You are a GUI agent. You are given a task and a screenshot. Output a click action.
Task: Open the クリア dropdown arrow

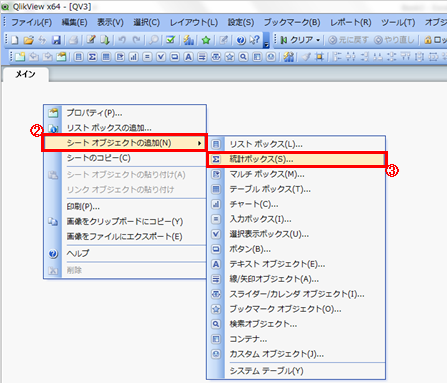[318, 40]
